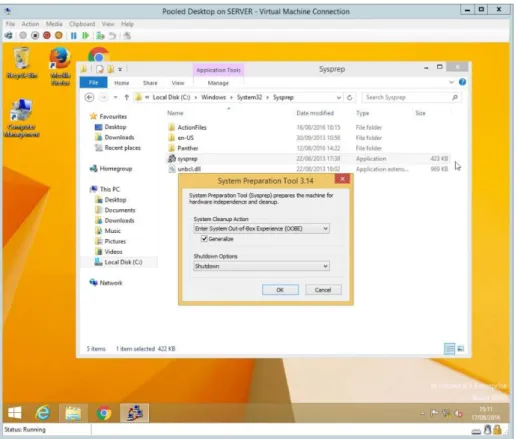Expand the Explorer ribbon chevron

(451, 82)
